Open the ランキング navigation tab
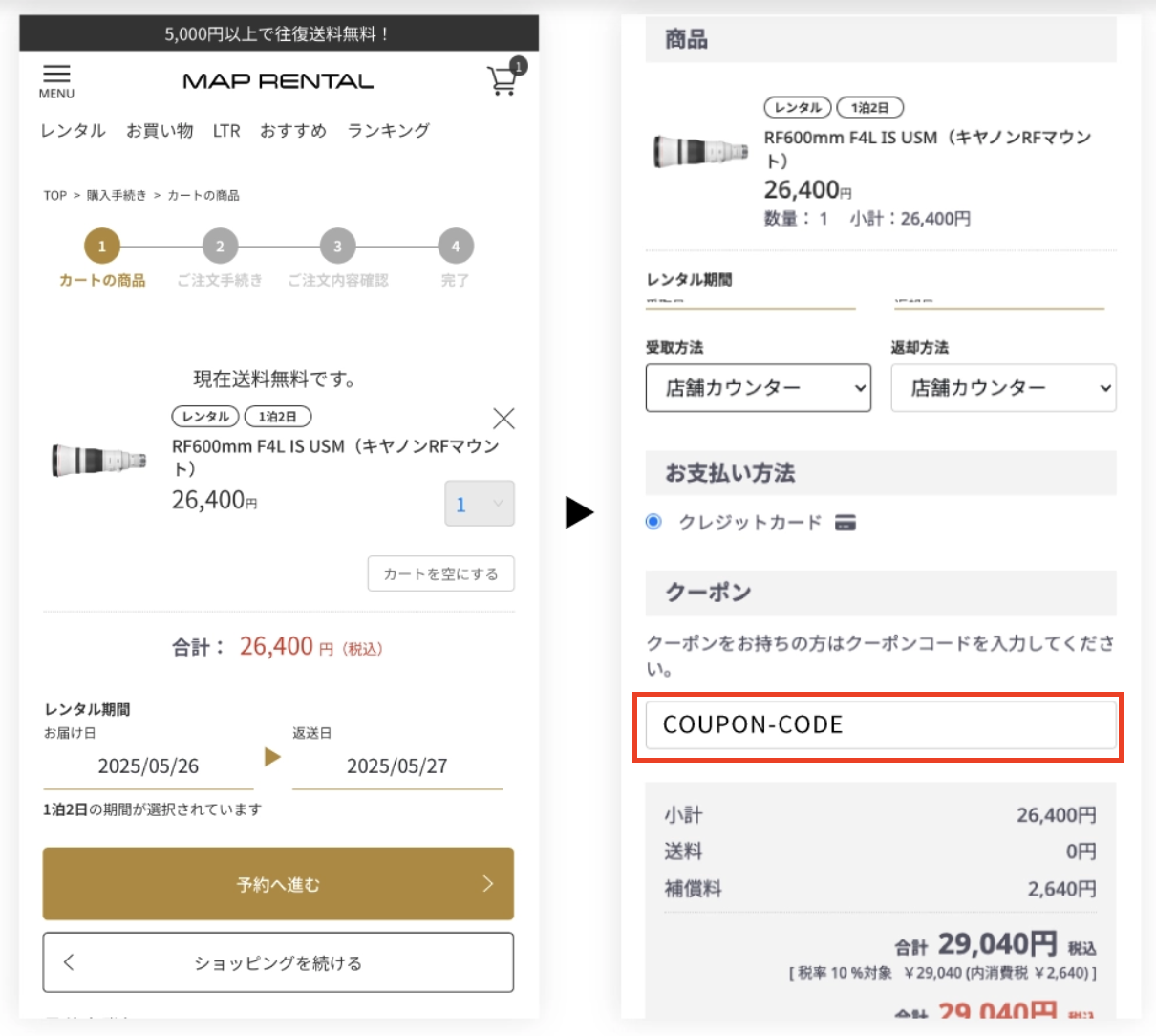The width and height of the screenshot is (1156, 1036). point(388,131)
